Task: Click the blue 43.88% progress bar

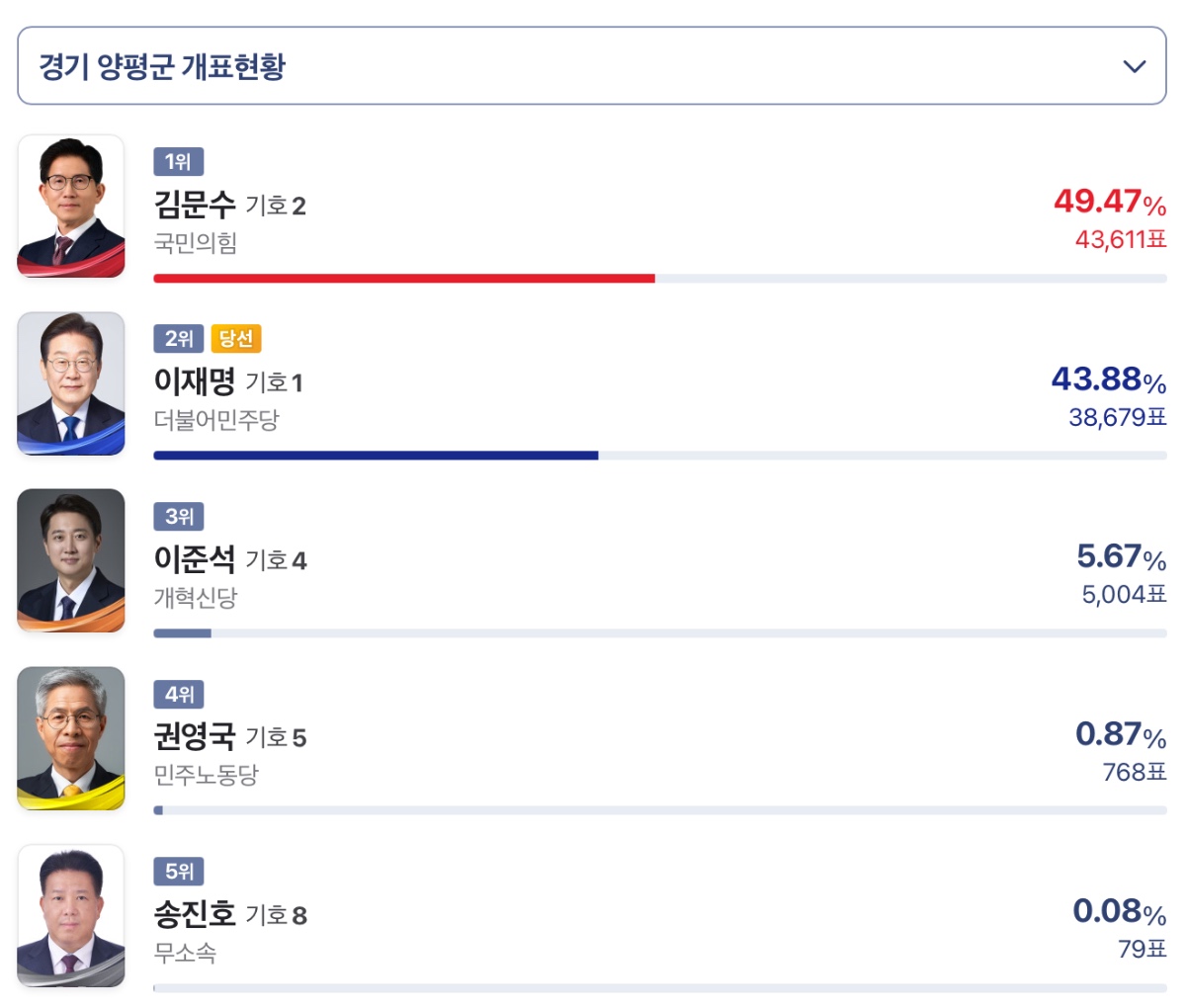Action: tap(376, 456)
